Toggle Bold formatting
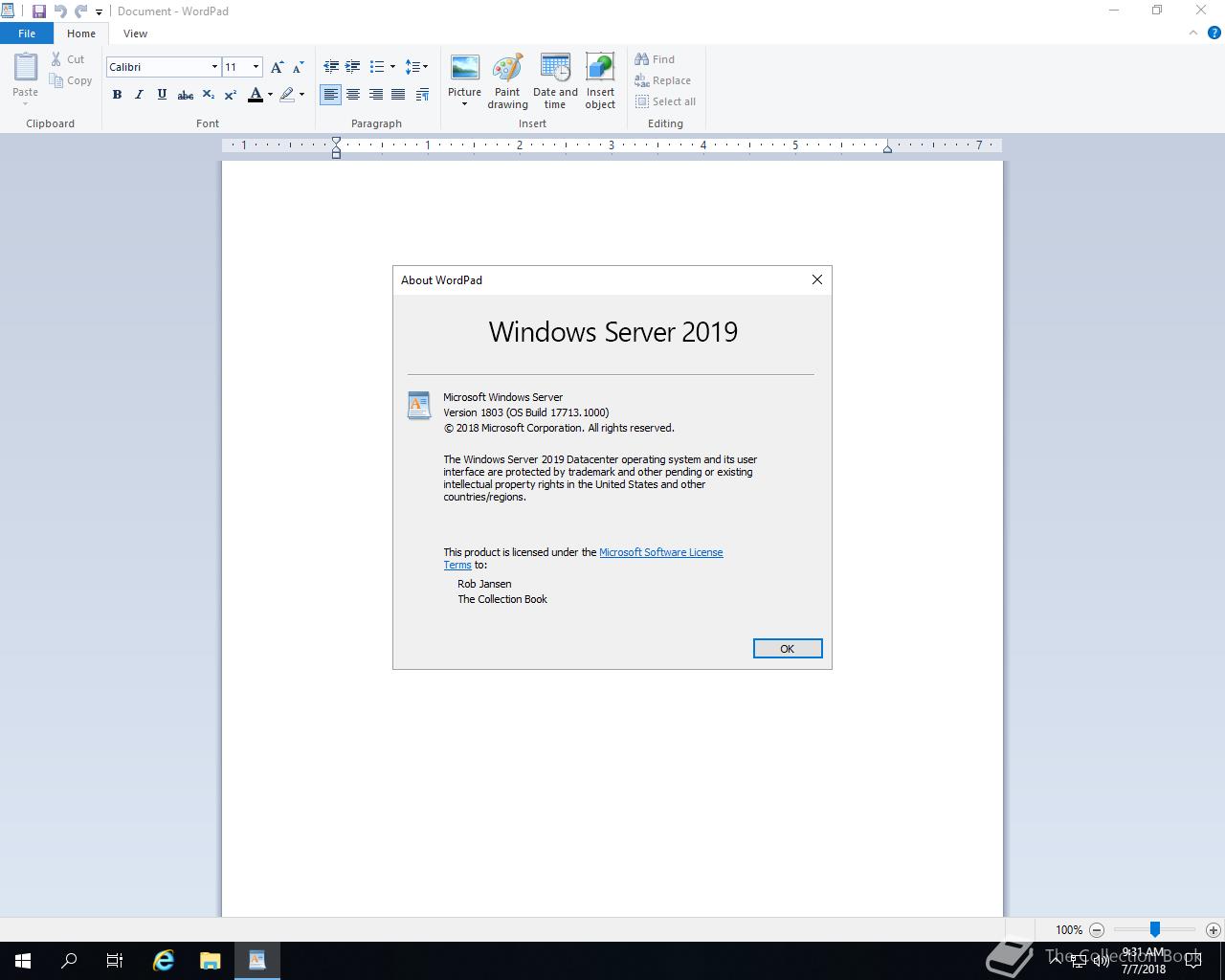Image resolution: width=1225 pixels, height=980 pixels. (117, 95)
